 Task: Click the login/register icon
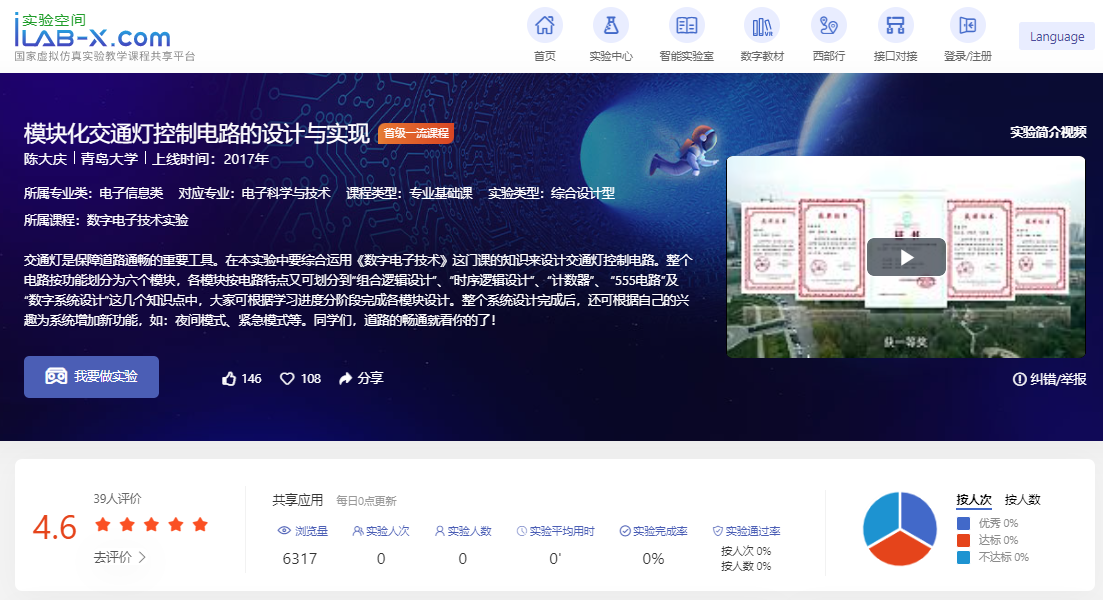[x=967, y=26]
